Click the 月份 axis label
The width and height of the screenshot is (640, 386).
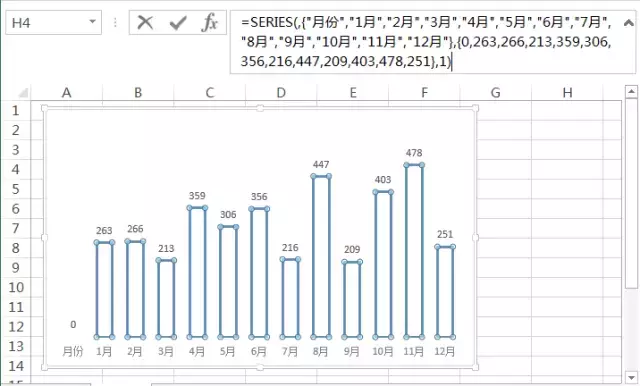pos(73,351)
